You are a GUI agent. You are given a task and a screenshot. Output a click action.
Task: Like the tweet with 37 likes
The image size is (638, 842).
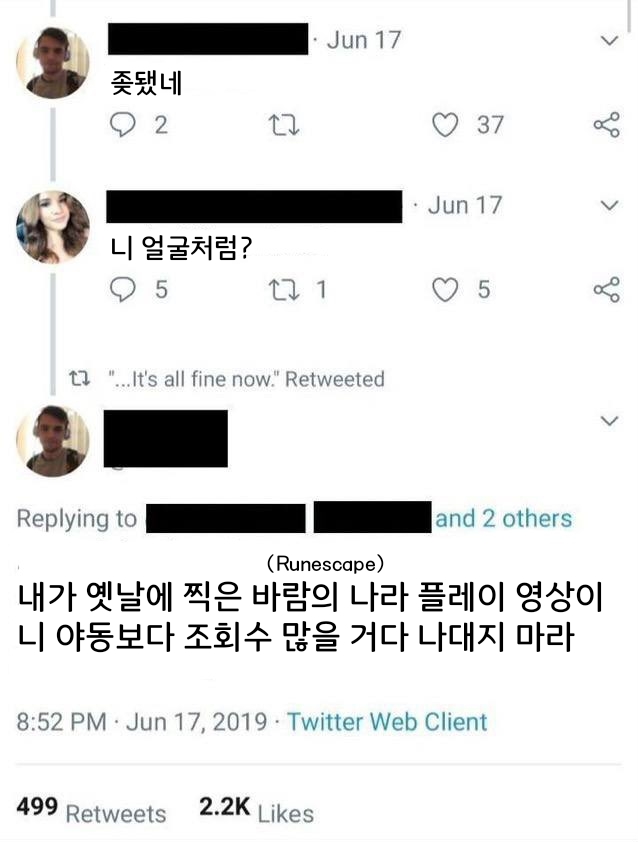447,126
